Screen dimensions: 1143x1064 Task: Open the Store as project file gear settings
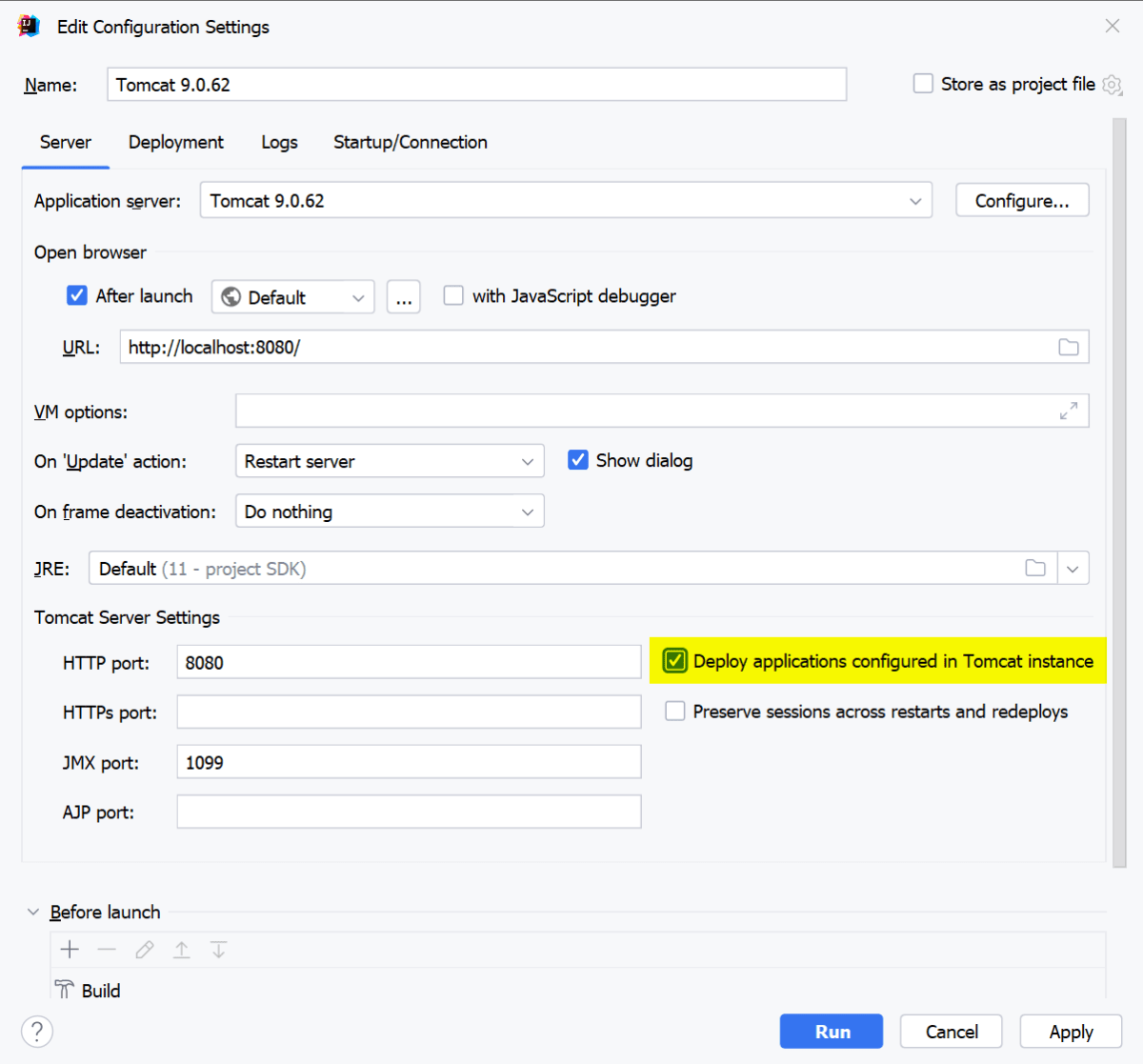pyautogui.click(x=1112, y=85)
